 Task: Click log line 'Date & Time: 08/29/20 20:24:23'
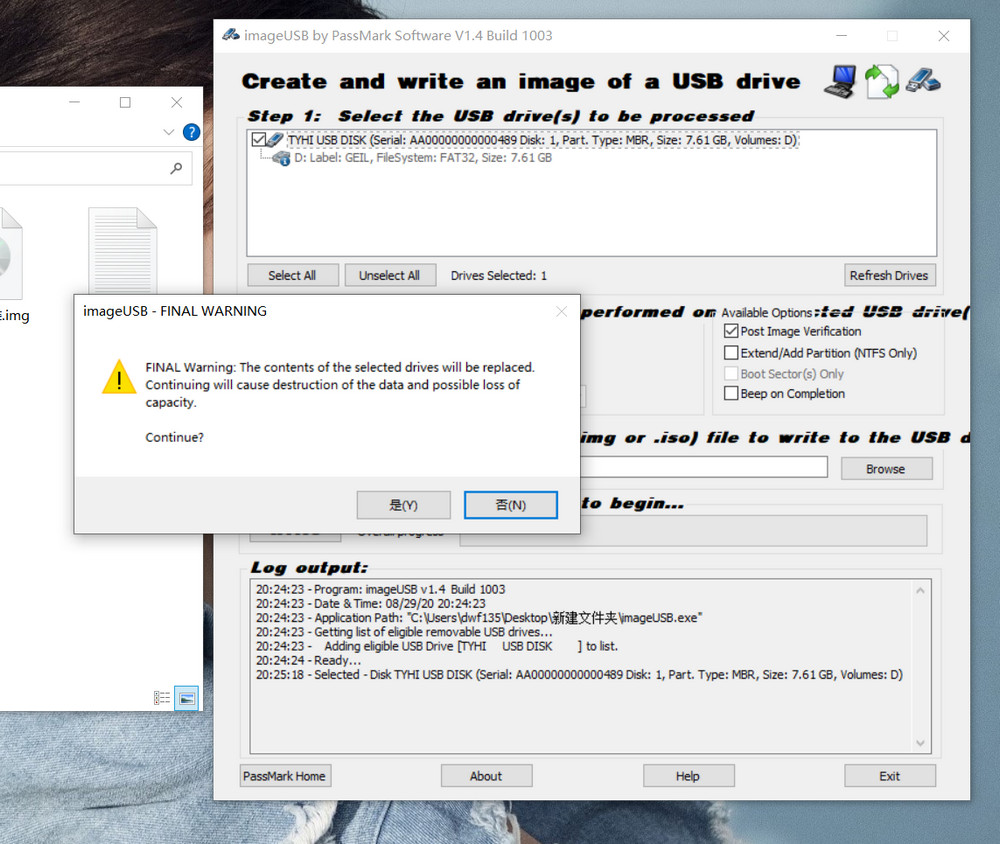coord(371,603)
